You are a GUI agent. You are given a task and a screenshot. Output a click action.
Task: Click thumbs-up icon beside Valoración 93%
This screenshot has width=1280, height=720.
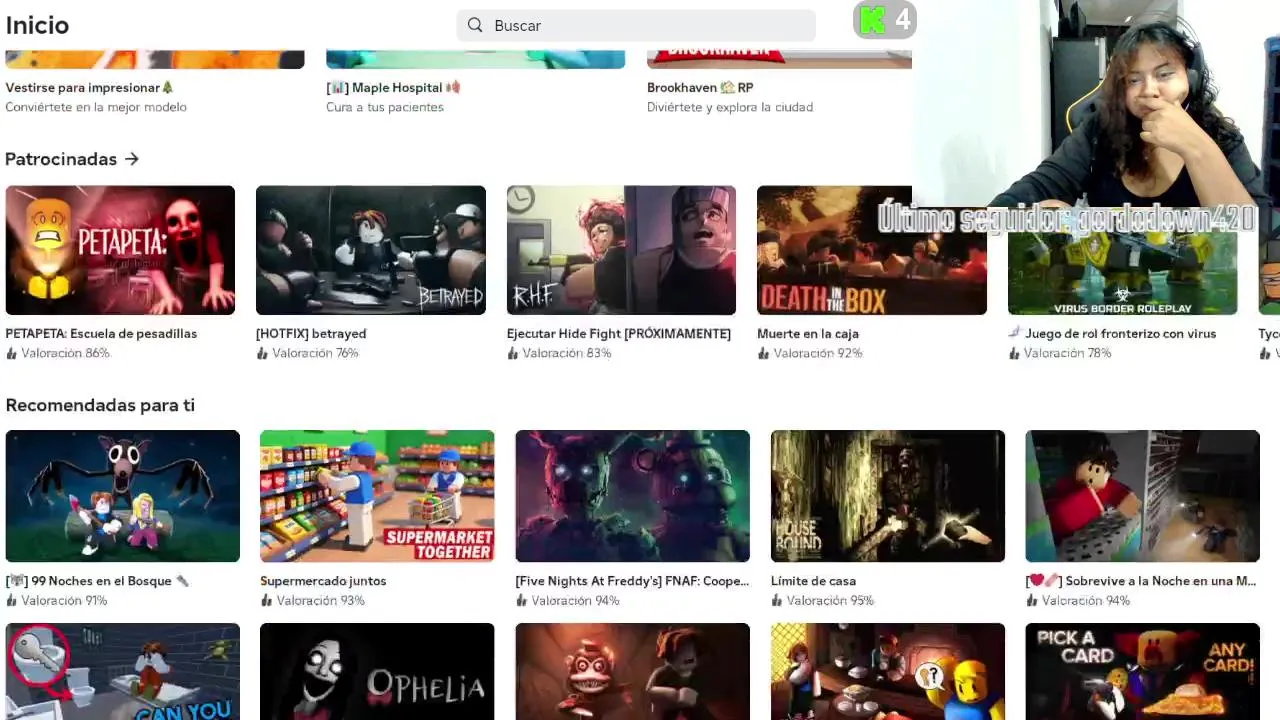267,601
